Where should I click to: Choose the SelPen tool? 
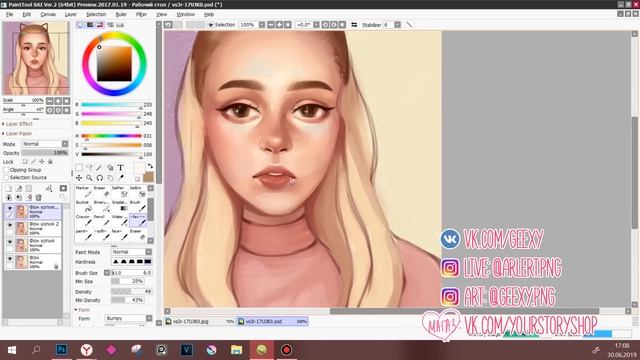click(120, 191)
